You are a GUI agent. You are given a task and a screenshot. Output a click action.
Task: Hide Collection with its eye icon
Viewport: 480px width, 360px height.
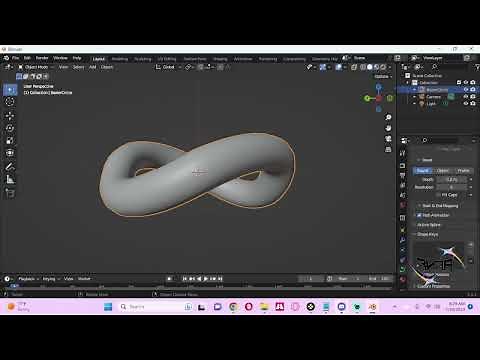(x=466, y=82)
